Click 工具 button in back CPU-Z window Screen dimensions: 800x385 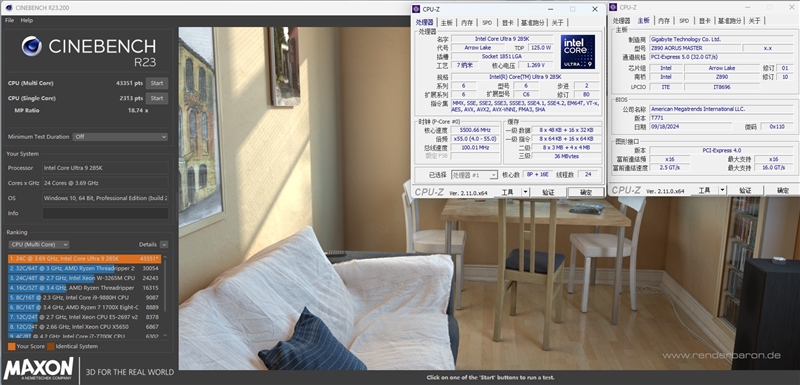705,190
